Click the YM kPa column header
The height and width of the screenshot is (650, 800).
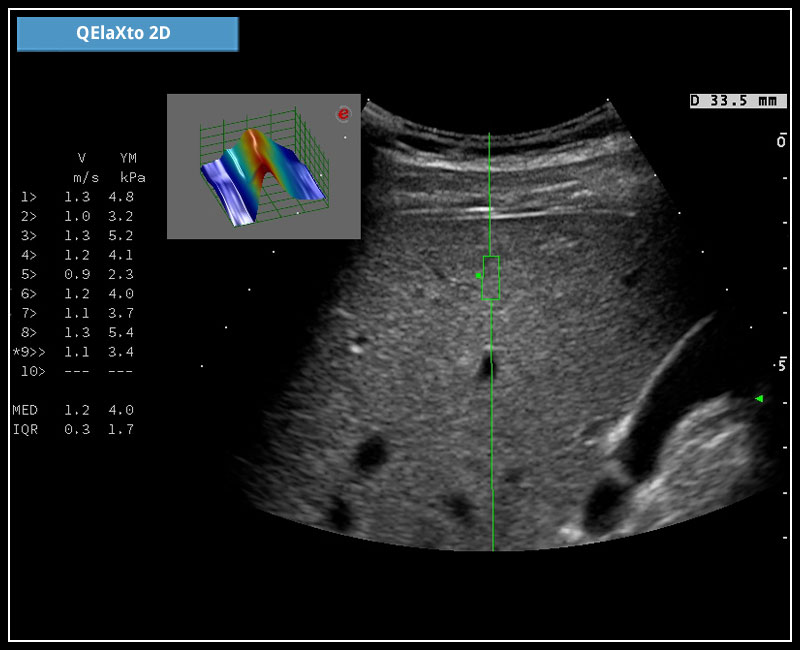(127, 167)
